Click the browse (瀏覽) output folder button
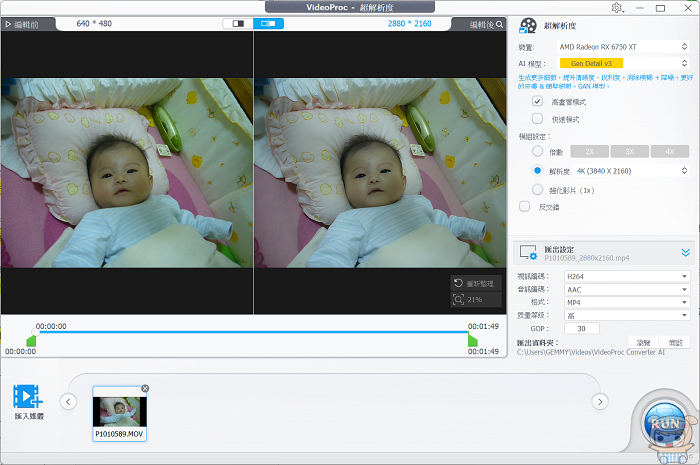Image resolution: width=700 pixels, height=465 pixels. click(643, 342)
